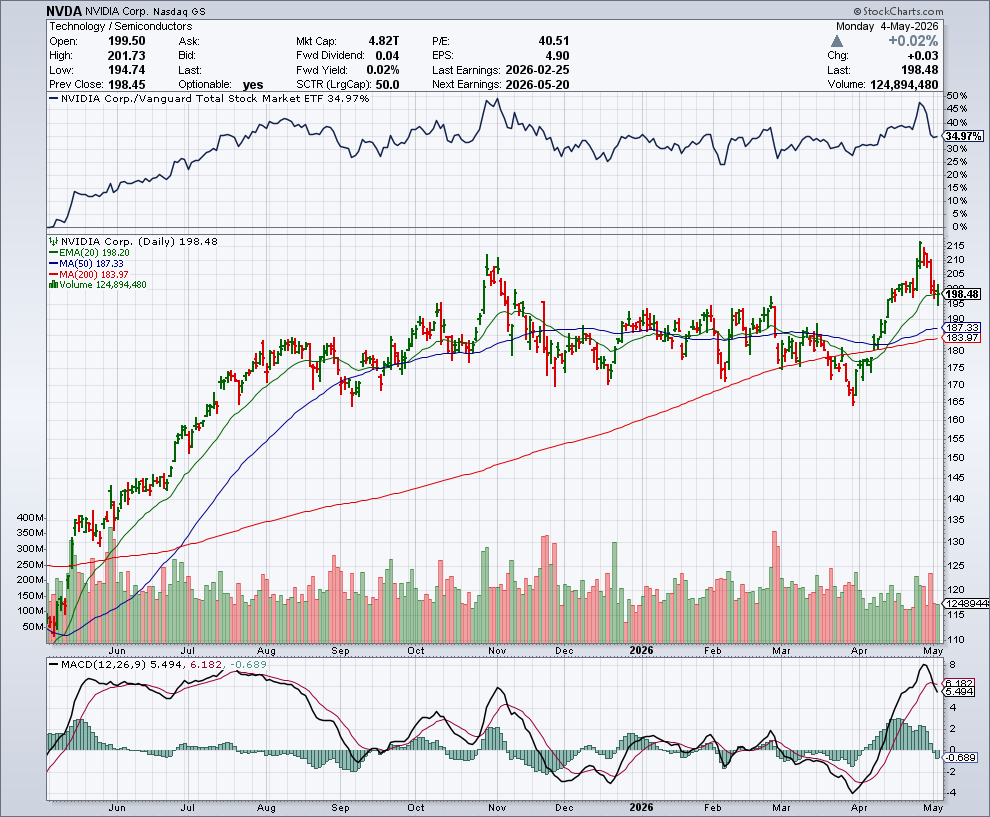Viewport: 990px width, 817px height.
Task: Click the Fwd Yield value 0.02%
Action: pos(383,70)
